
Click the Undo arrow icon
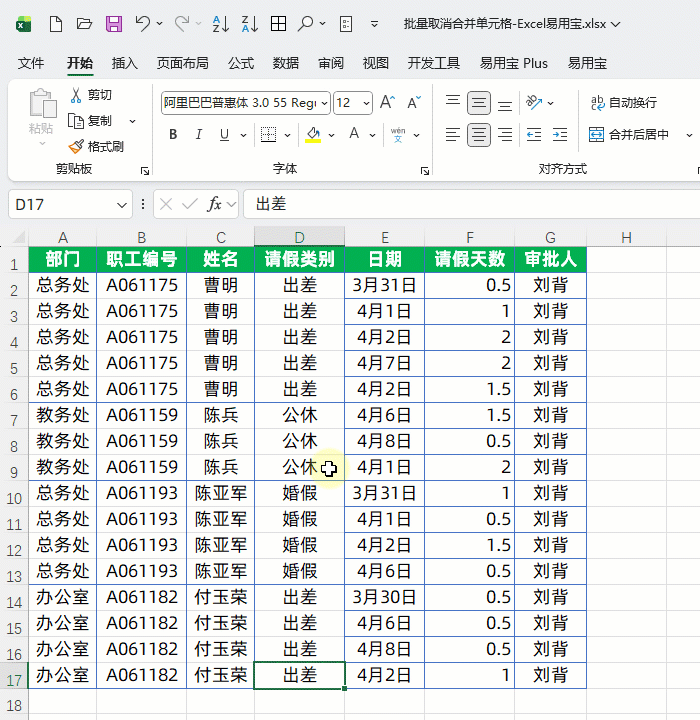[144, 23]
